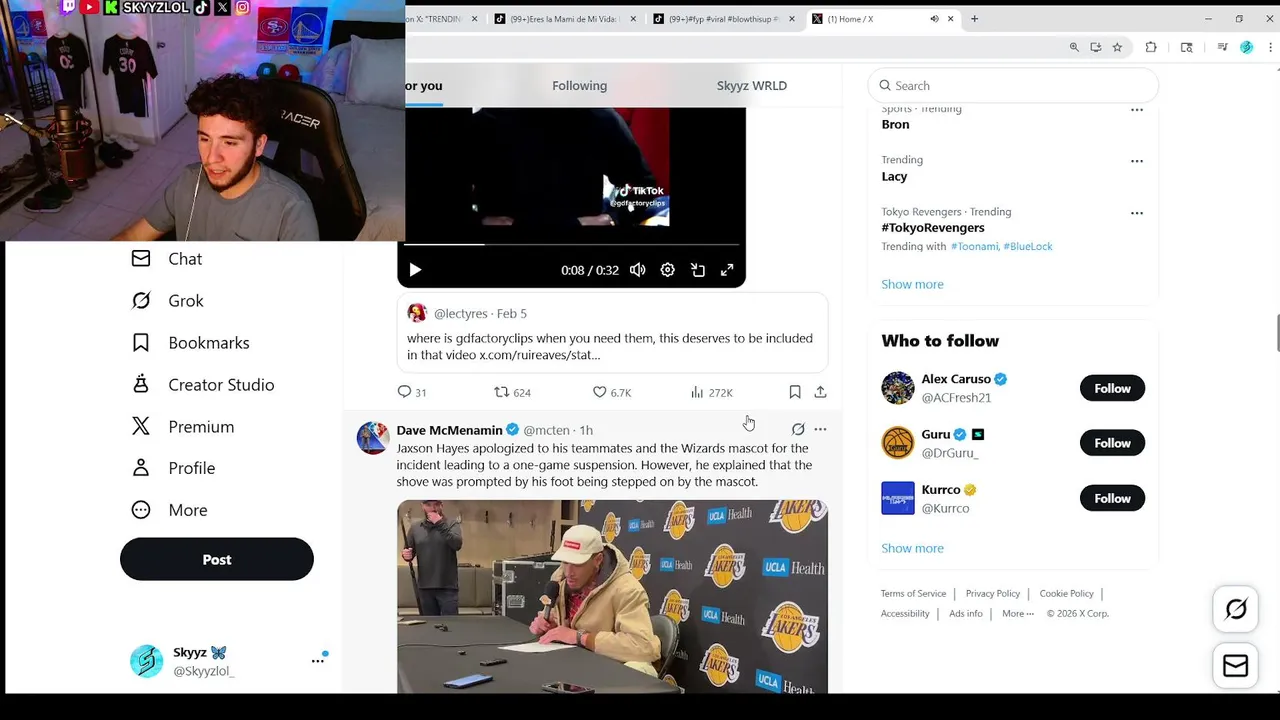Follow Guru @DrGuru_
This screenshot has height=720, width=1280.
(1112, 443)
